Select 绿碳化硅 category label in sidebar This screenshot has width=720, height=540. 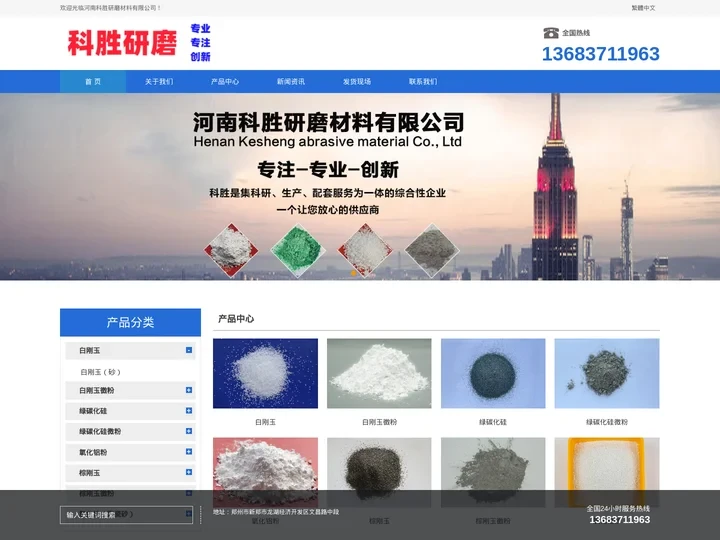[93, 411]
